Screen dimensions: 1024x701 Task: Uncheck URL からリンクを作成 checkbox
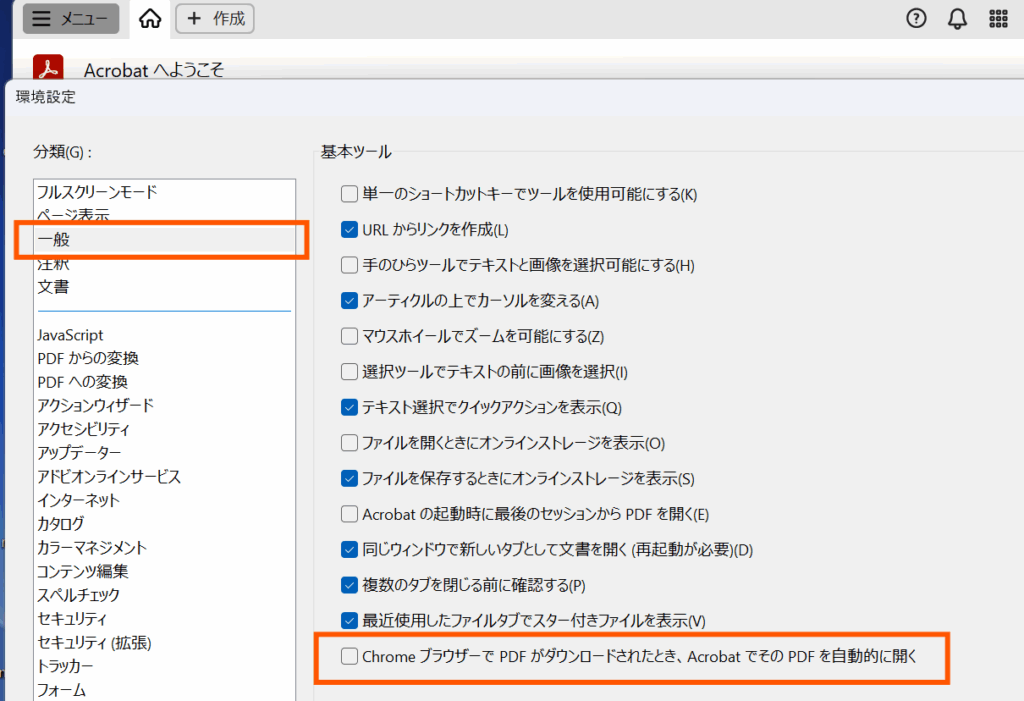349,229
